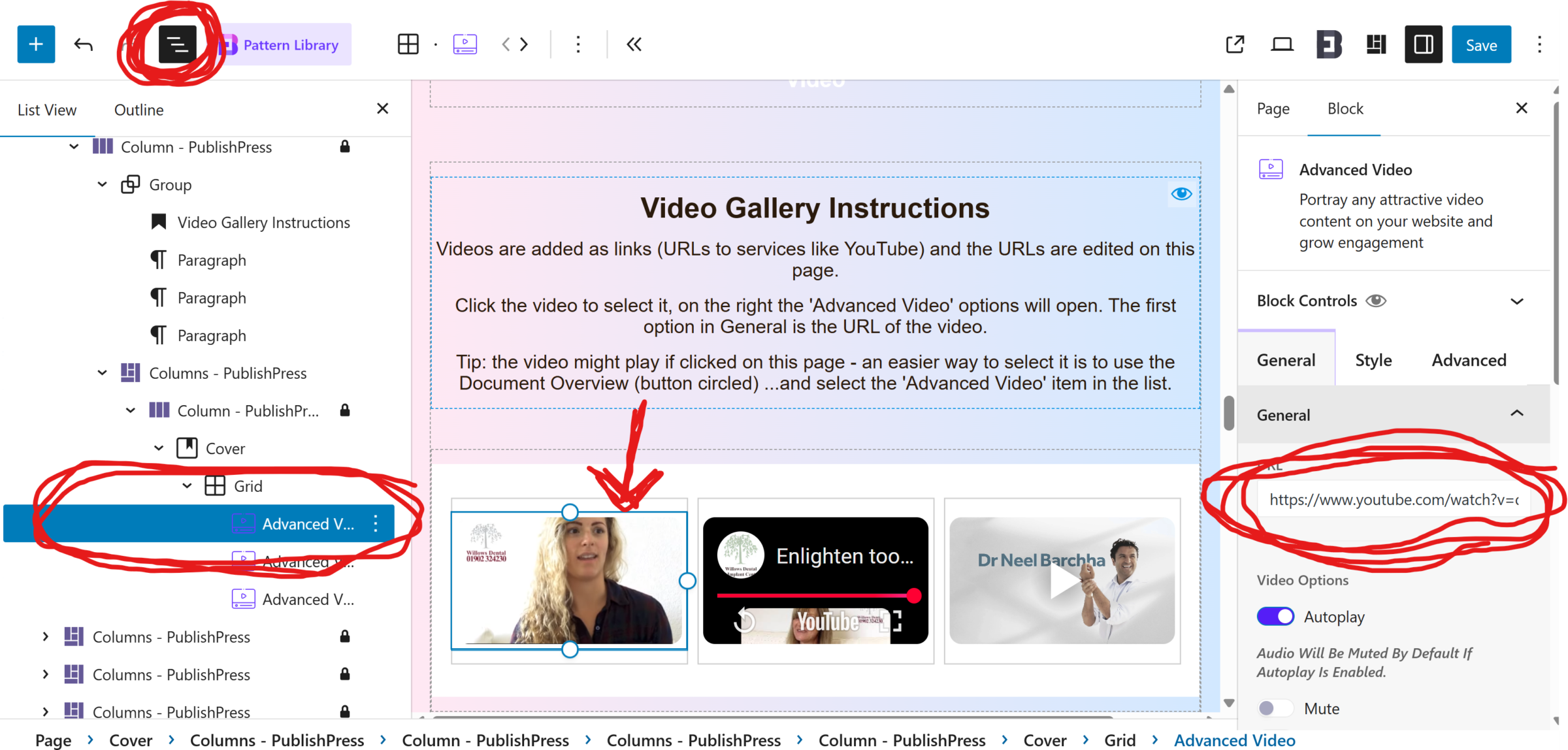
Task: Turn off the Autoplay toggle
Action: click(1275, 617)
